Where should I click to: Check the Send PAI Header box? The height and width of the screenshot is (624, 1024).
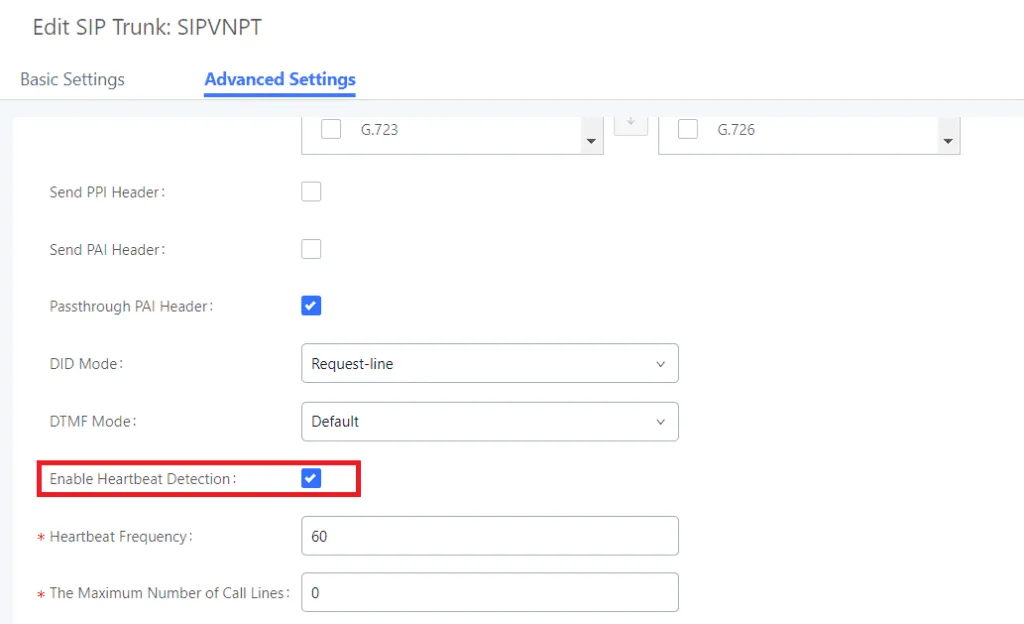311,248
